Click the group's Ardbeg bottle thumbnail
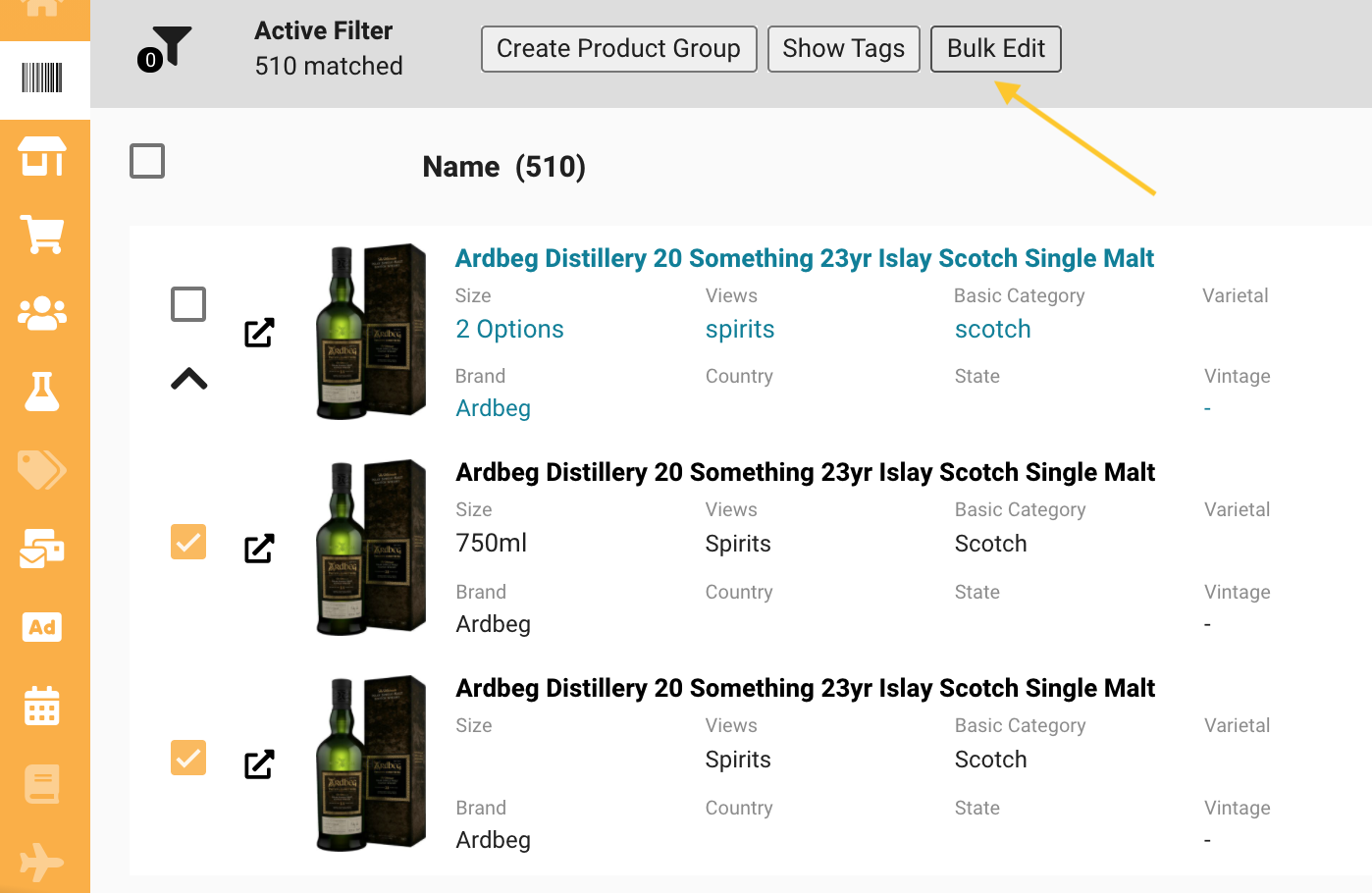The width and height of the screenshot is (1372, 893). 371,332
